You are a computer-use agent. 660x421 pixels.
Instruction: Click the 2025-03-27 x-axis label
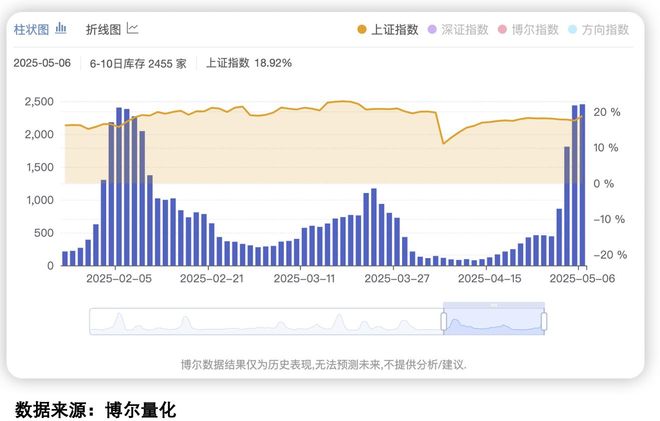(397, 278)
